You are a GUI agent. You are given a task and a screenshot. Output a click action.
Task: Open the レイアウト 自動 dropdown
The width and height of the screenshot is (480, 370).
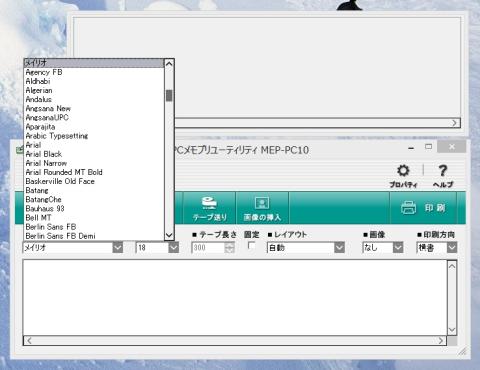339,248
